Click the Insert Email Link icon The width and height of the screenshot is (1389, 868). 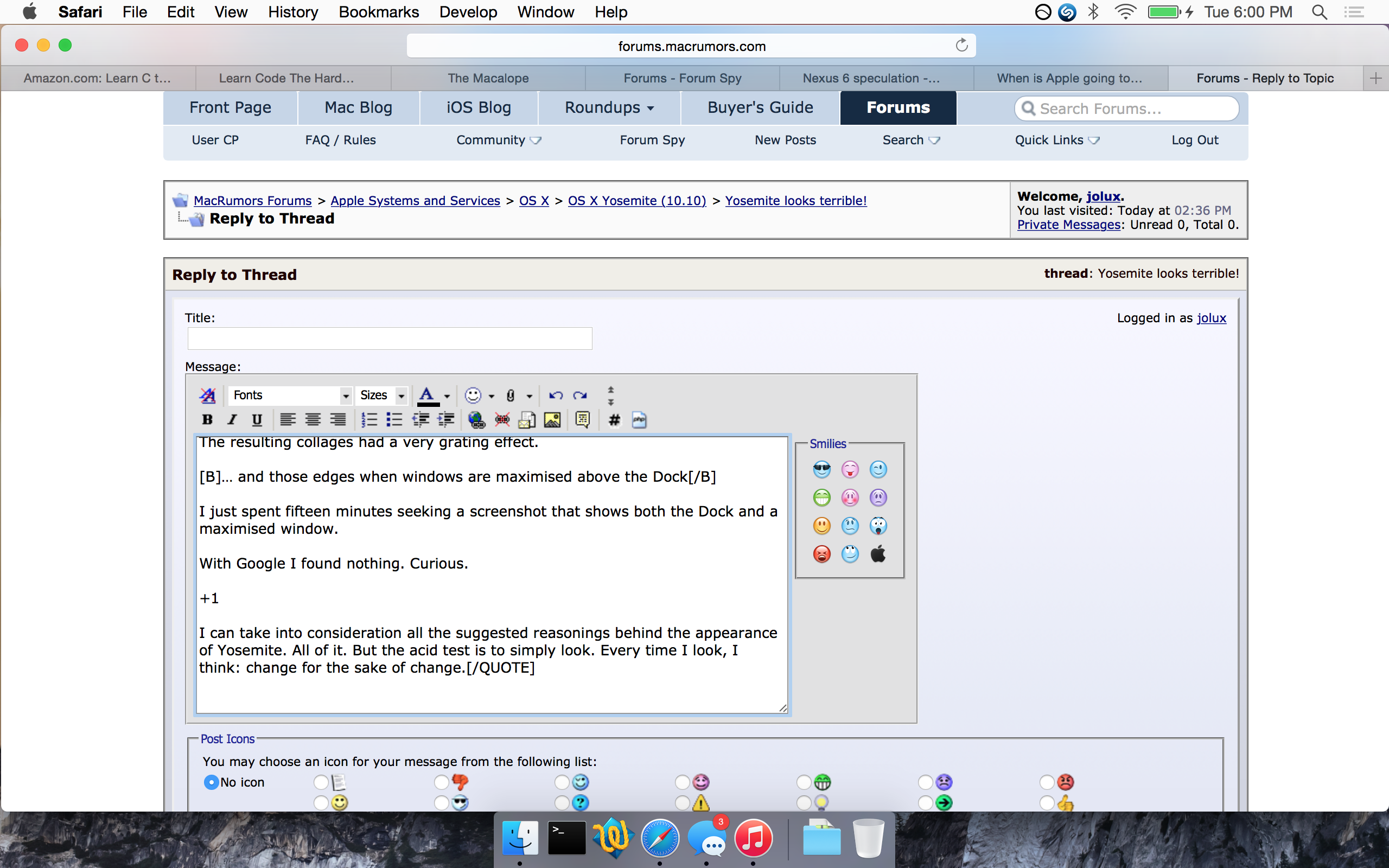coord(527,420)
